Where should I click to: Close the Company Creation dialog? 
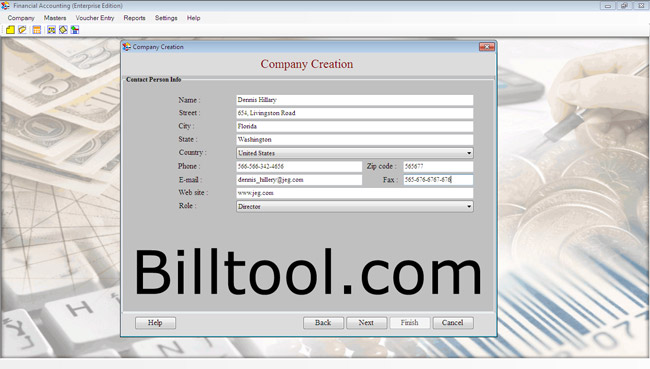(487, 47)
